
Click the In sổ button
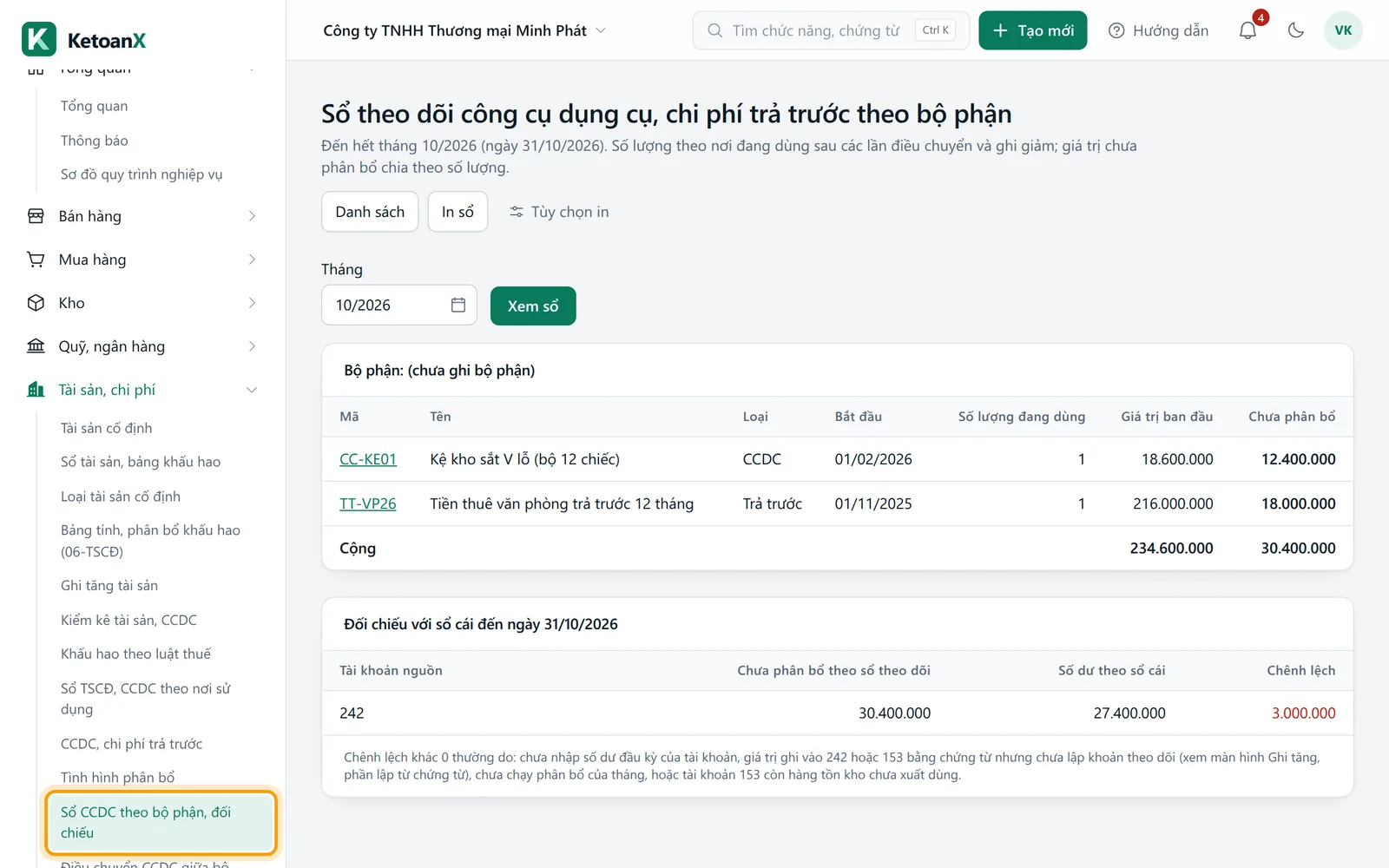[x=458, y=212]
